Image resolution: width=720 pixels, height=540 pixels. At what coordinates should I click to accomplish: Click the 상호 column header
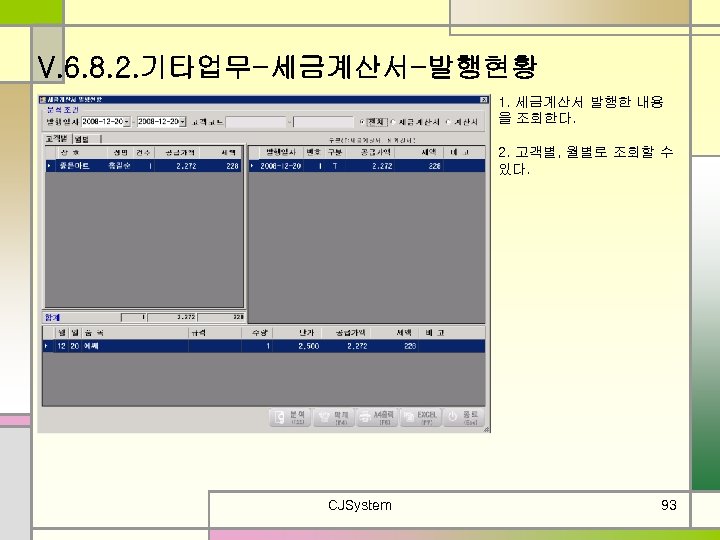tap(80, 152)
